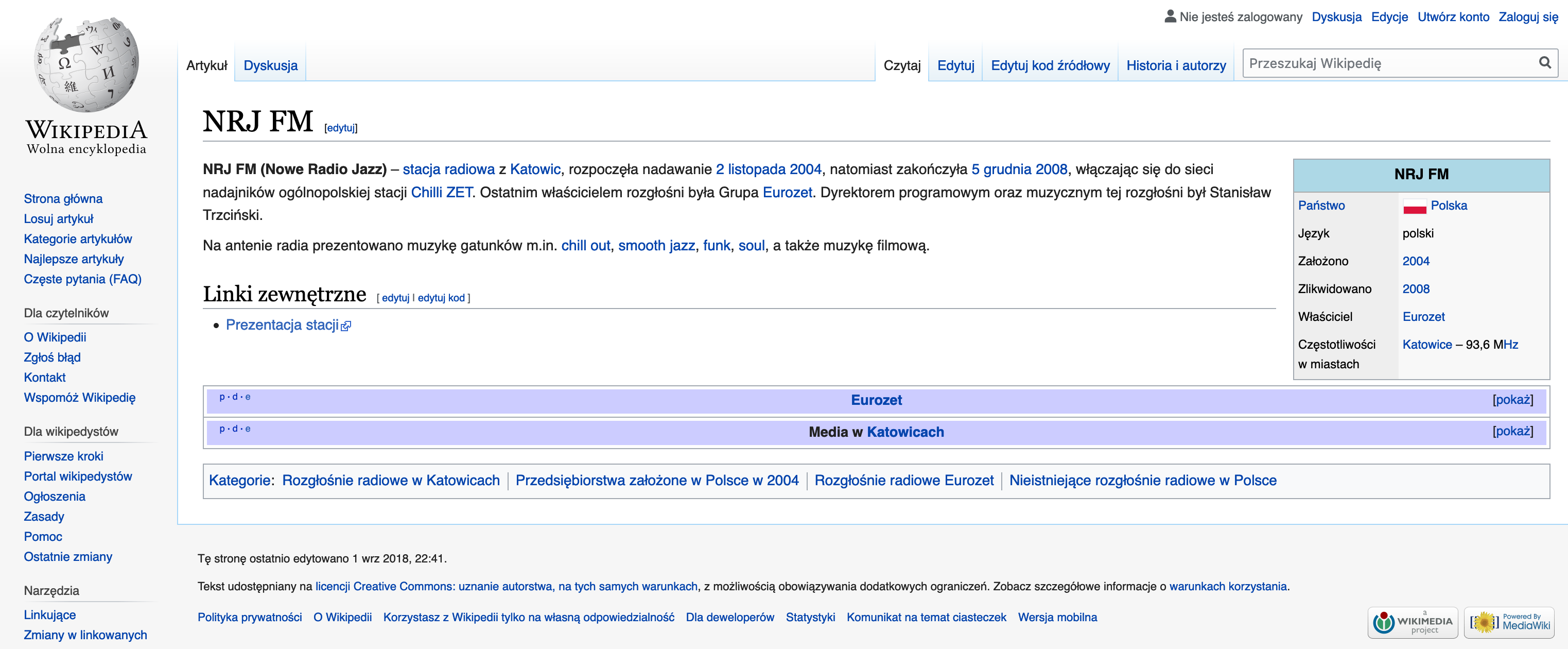1568x649 pixels.
Task: Click the Wikipedia globe logo
Action: coord(86,64)
